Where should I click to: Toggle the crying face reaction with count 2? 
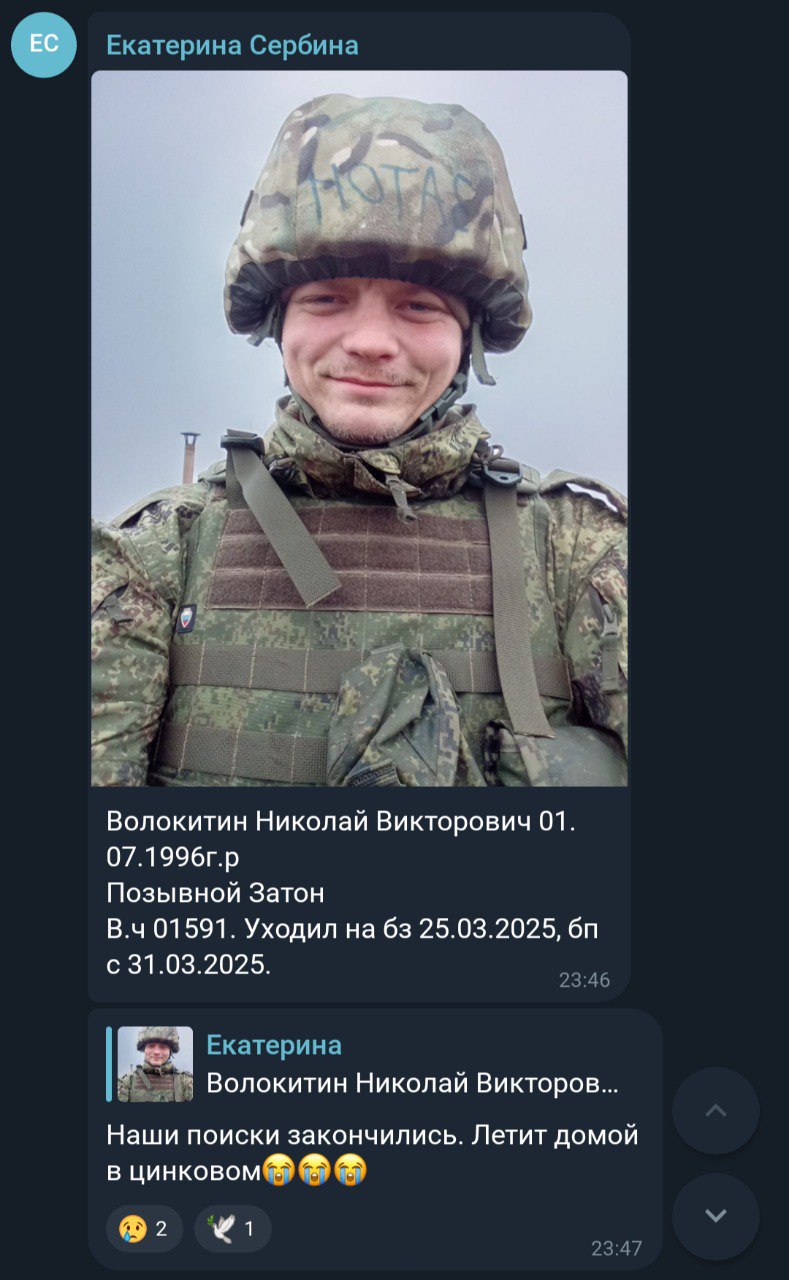point(144,1228)
